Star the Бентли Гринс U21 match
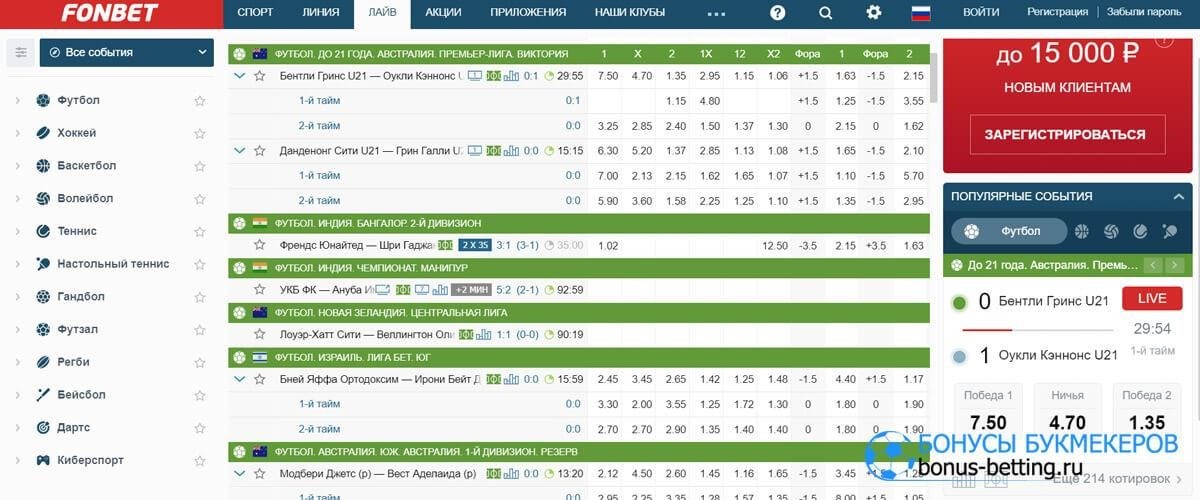 (x=260, y=76)
